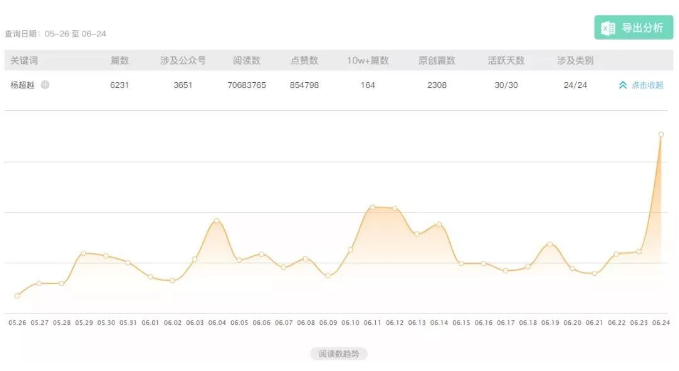Click the 06.17 axis date label
679x371 pixels.
click(x=506, y=323)
